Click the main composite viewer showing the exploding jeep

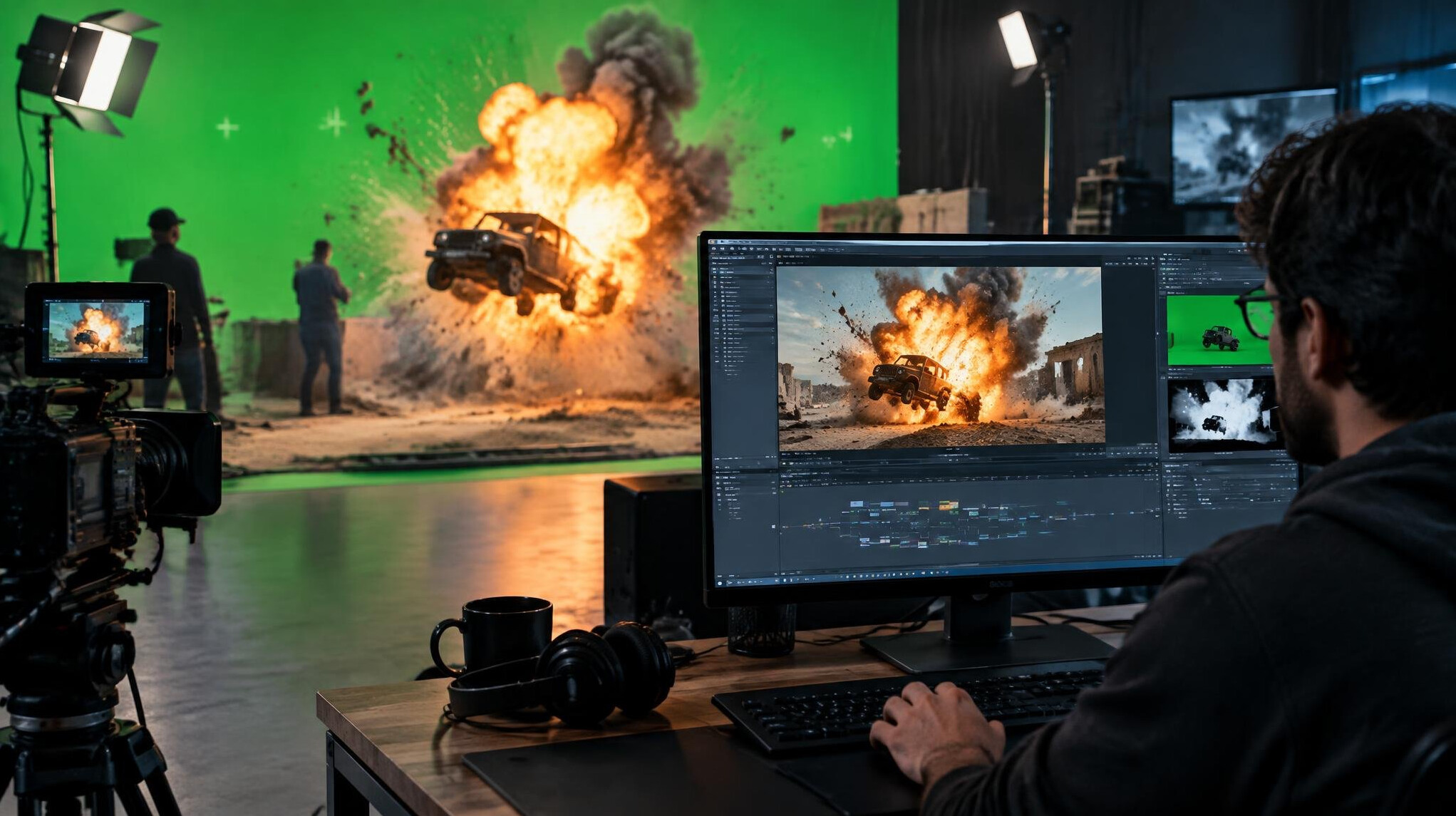pos(940,357)
